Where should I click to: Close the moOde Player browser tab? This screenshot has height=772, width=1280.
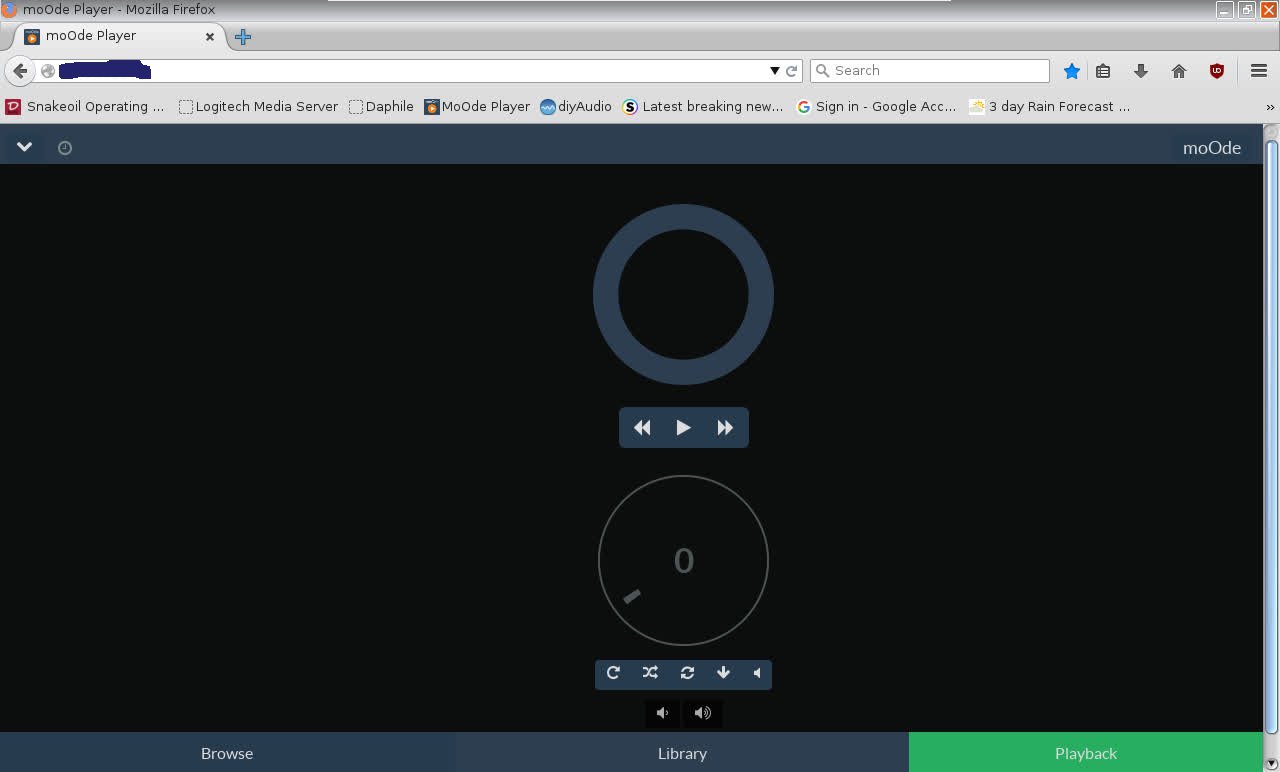click(x=210, y=36)
